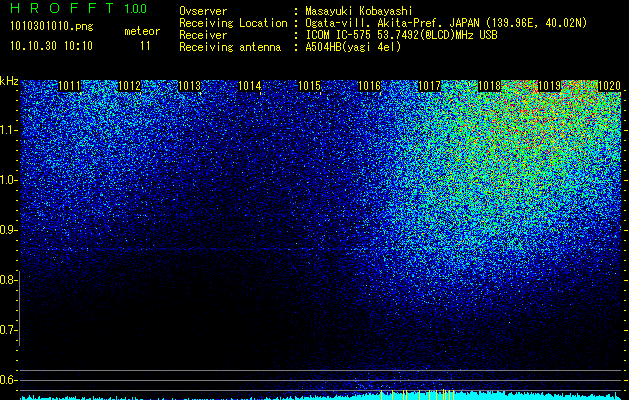Click the 1014 time marker
The height and width of the screenshot is (400, 629).
(x=250, y=86)
